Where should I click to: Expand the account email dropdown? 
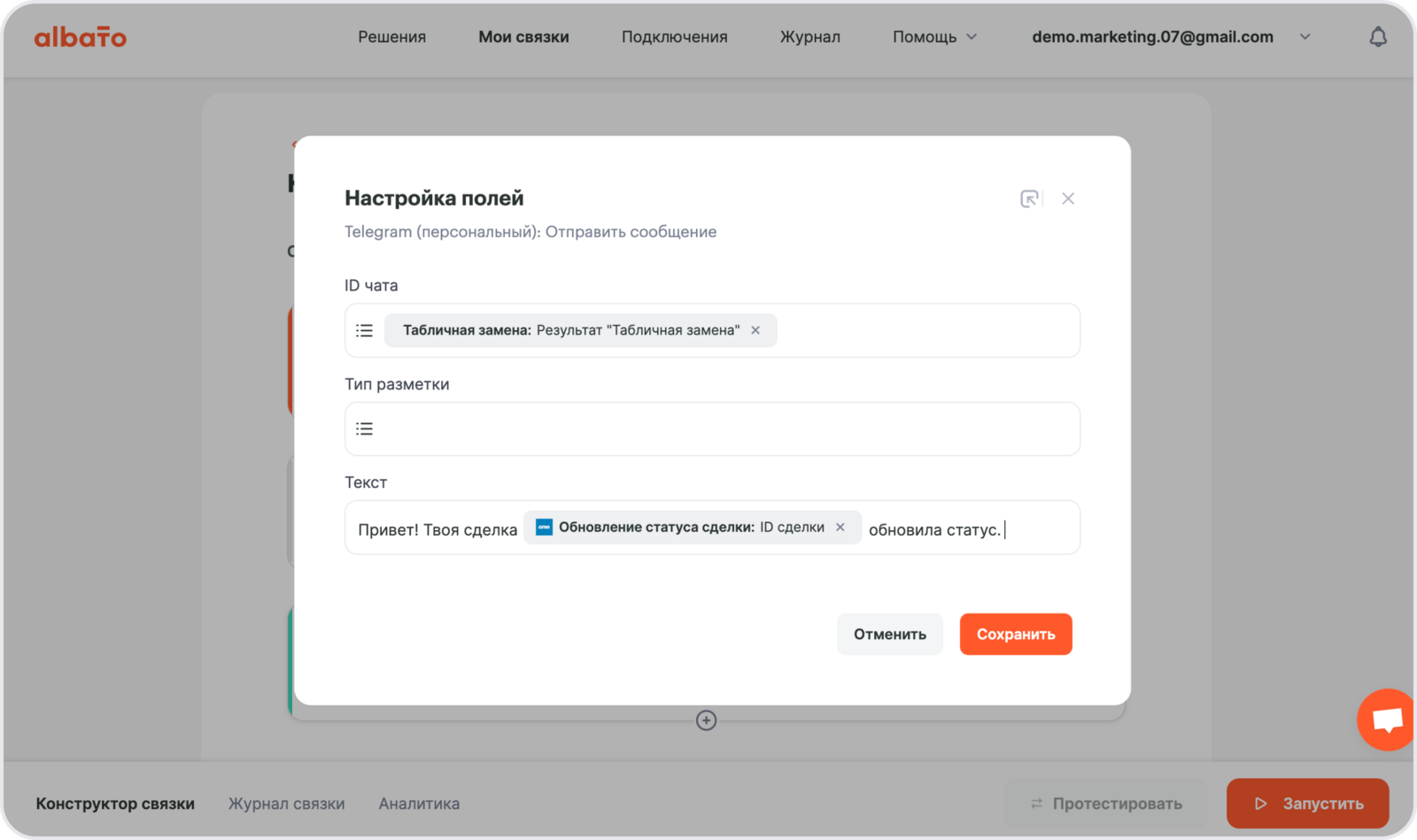pyautogui.click(x=1305, y=37)
